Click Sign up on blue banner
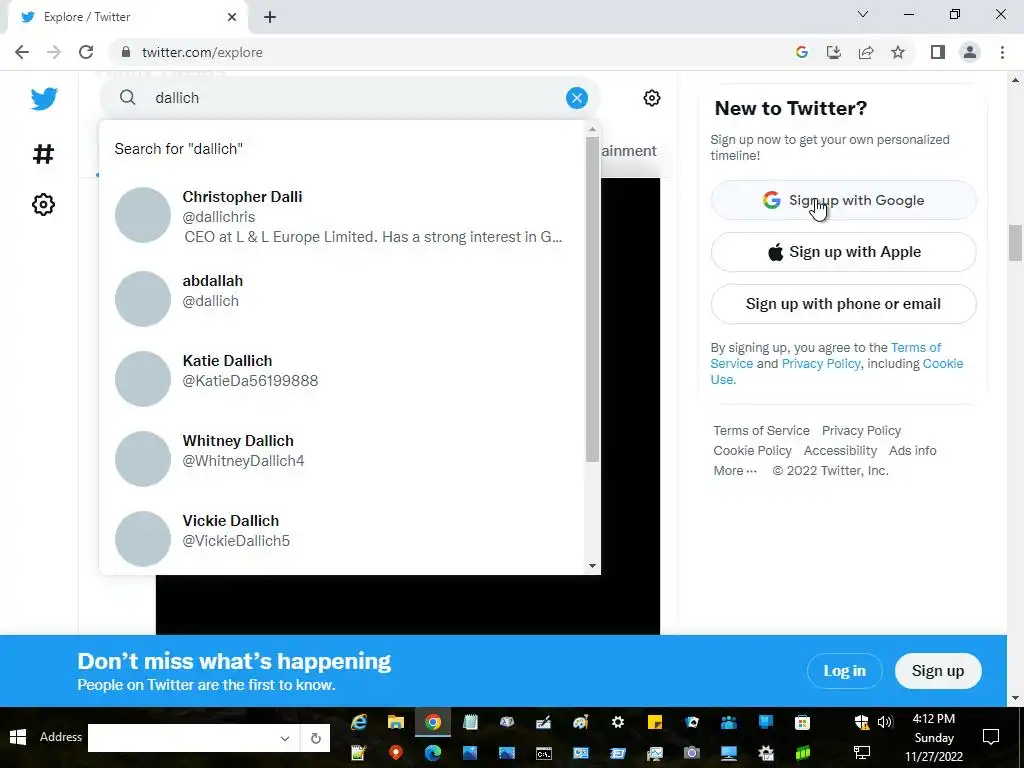This screenshot has width=1024, height=768. [x=938, y=671]
